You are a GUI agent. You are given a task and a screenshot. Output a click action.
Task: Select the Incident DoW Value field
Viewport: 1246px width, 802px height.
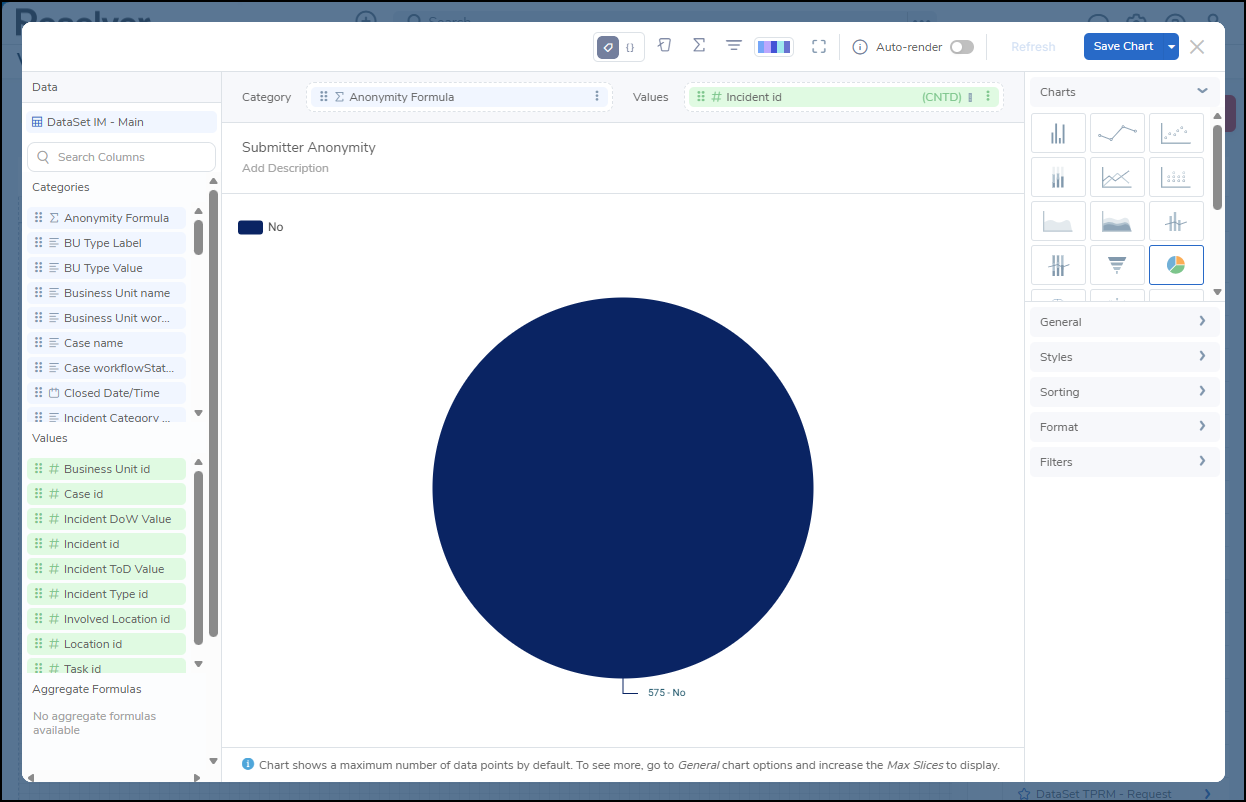pyautogui.click(x=107, y=519)
